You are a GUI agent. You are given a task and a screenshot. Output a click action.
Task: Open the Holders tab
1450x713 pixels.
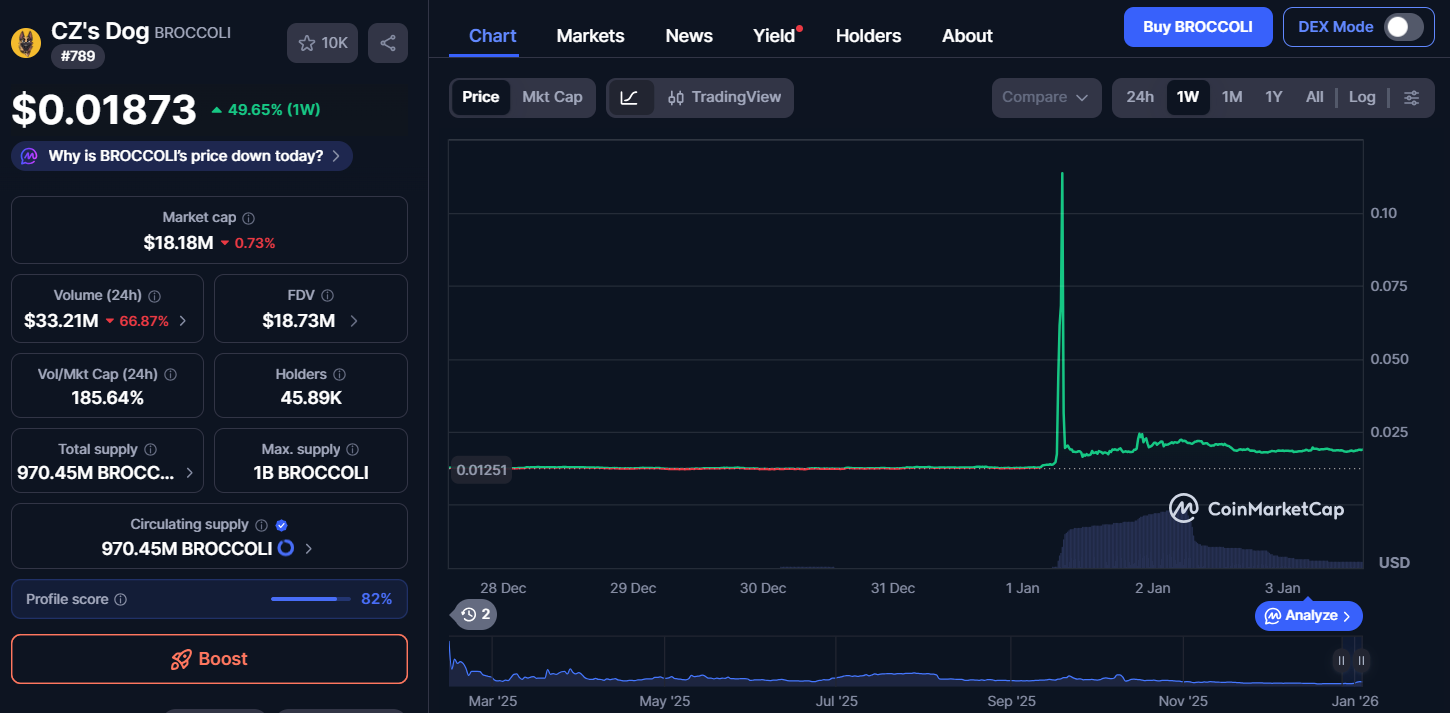tap(868, 36)
